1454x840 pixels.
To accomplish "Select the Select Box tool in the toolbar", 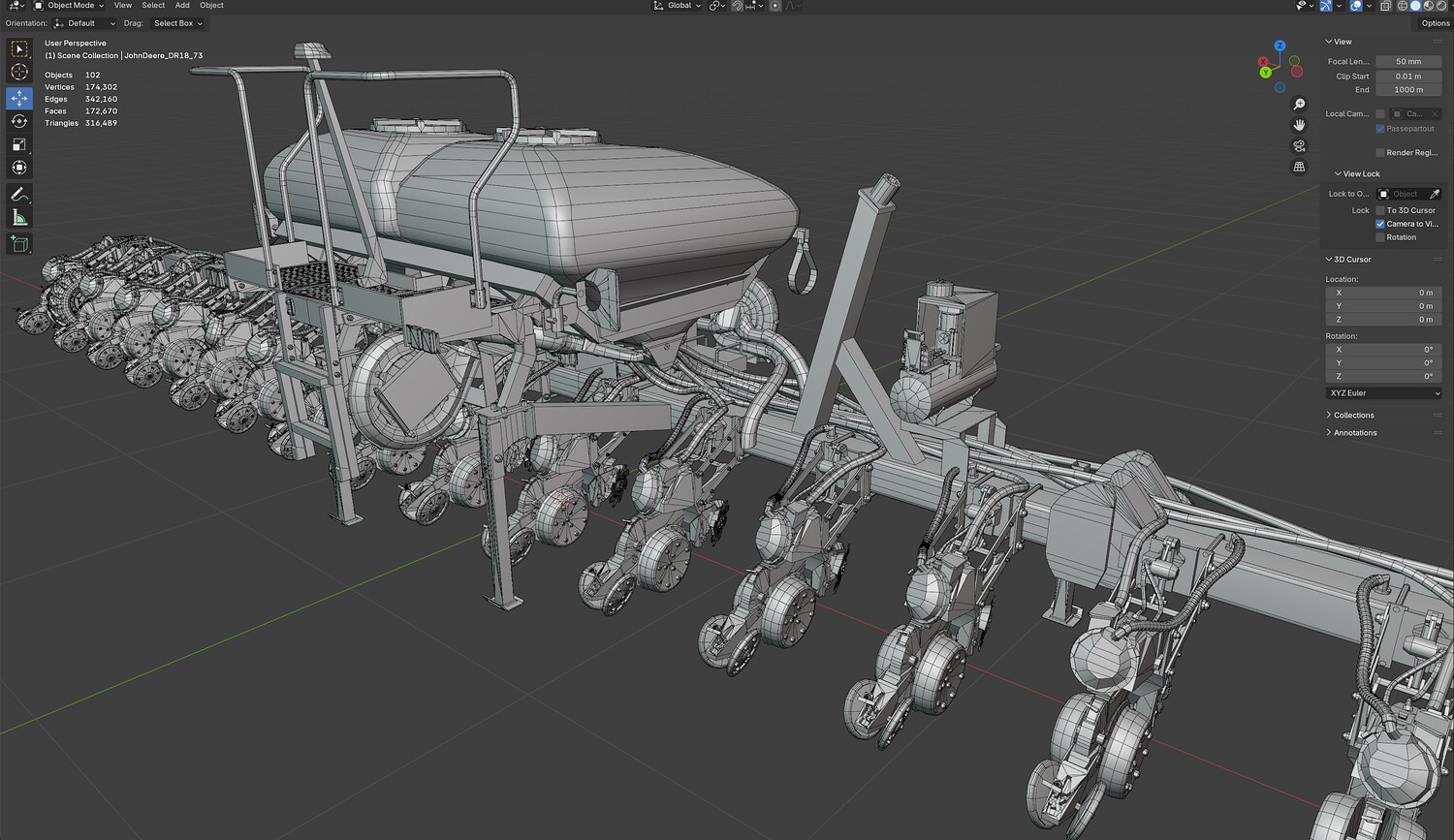I will (19, 49).
